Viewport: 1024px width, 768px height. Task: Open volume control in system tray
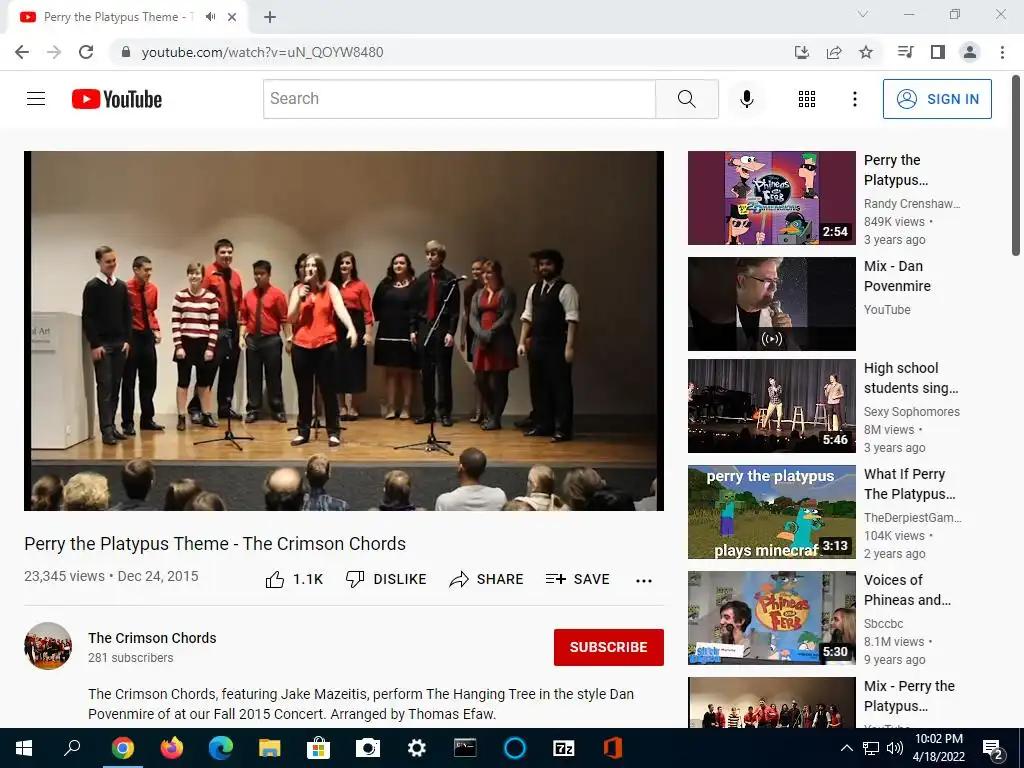[895, 748]
